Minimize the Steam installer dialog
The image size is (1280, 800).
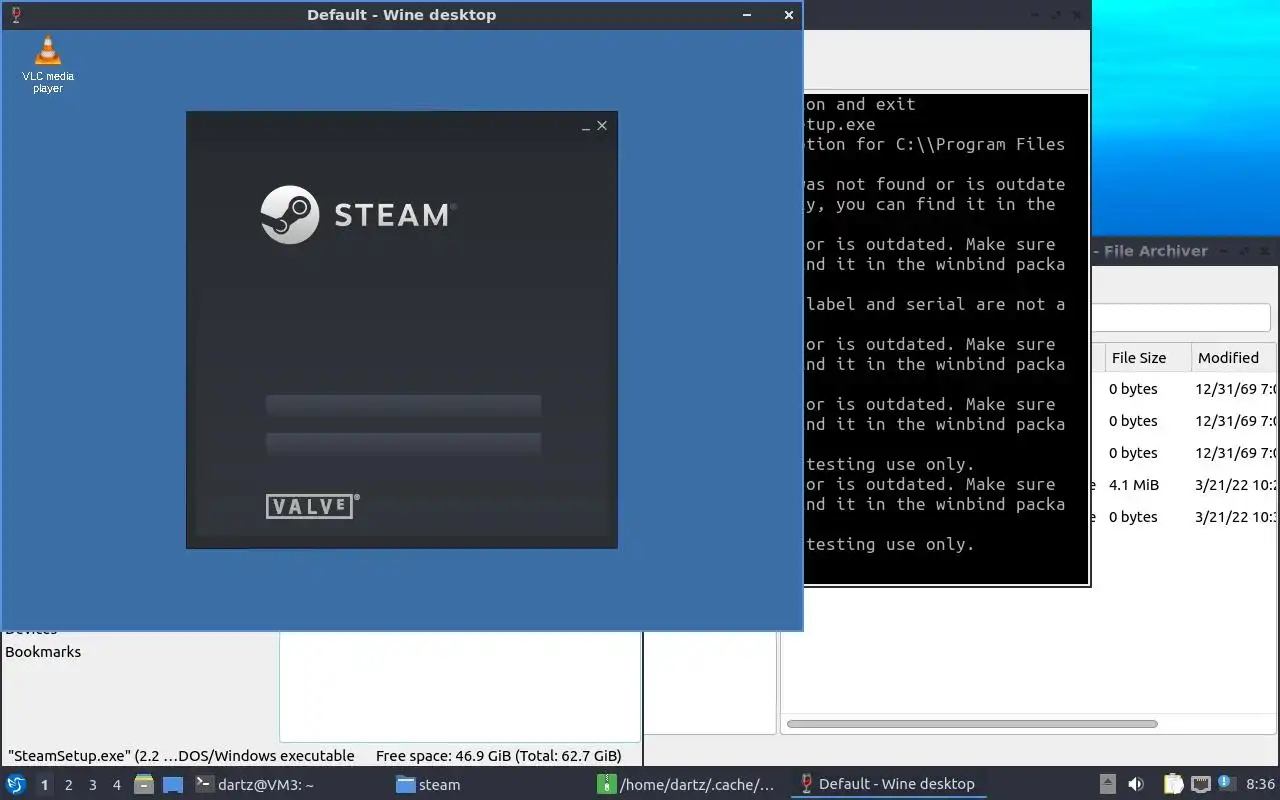586,126
